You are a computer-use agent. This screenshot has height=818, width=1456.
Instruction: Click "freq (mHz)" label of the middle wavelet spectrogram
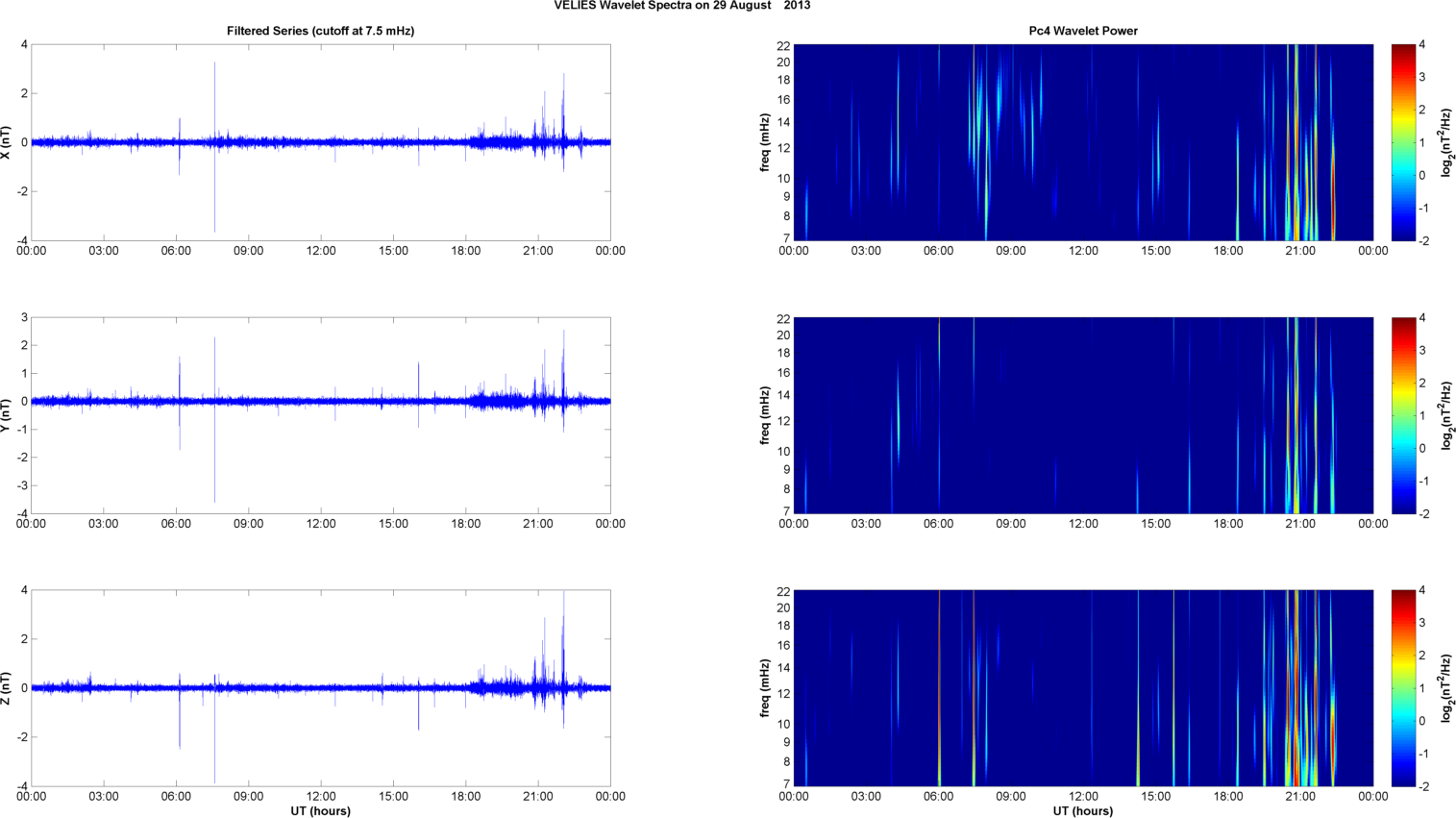click(x=766, y=415)
